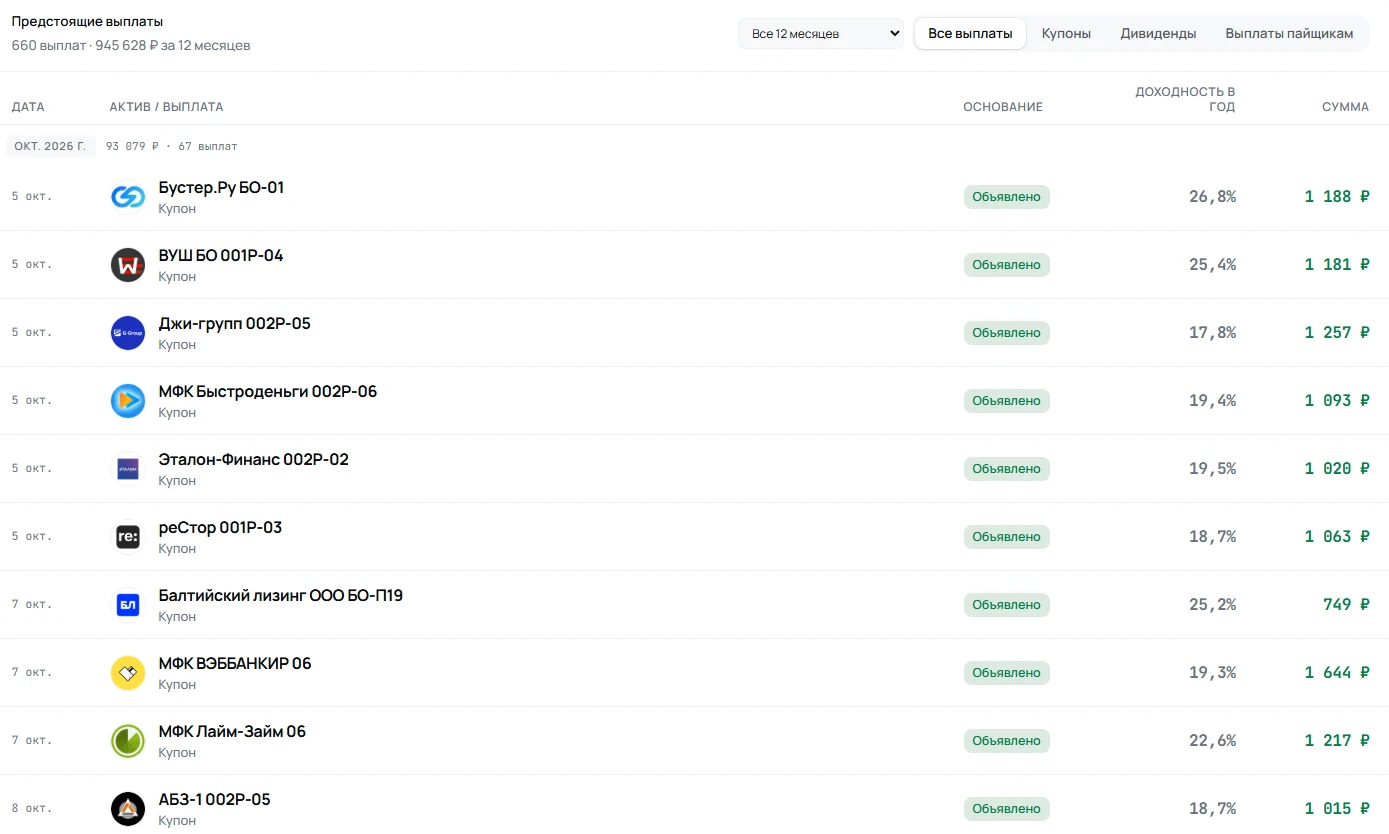Click the 749 ₽ payout amount
Image resolution: width=1389 pixels, height=834 pixels.
click(x=1346, y=605)
